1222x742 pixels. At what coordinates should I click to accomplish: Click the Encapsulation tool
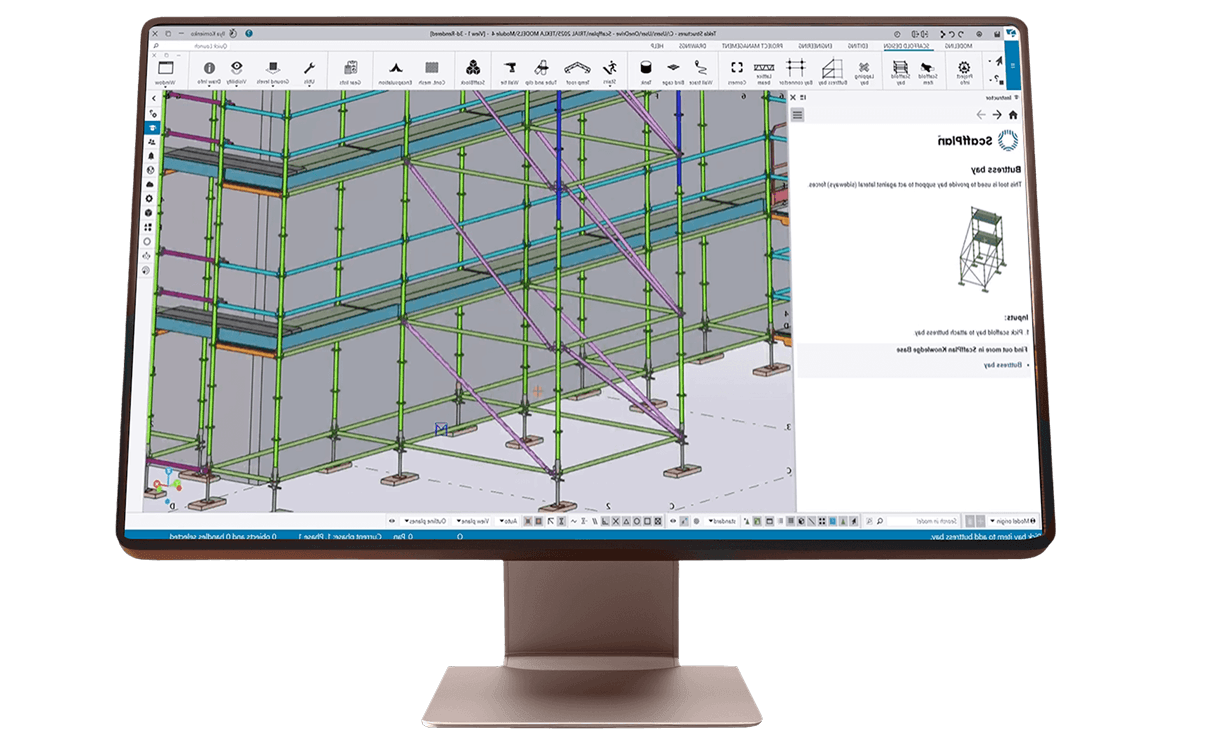pos(391,70)
